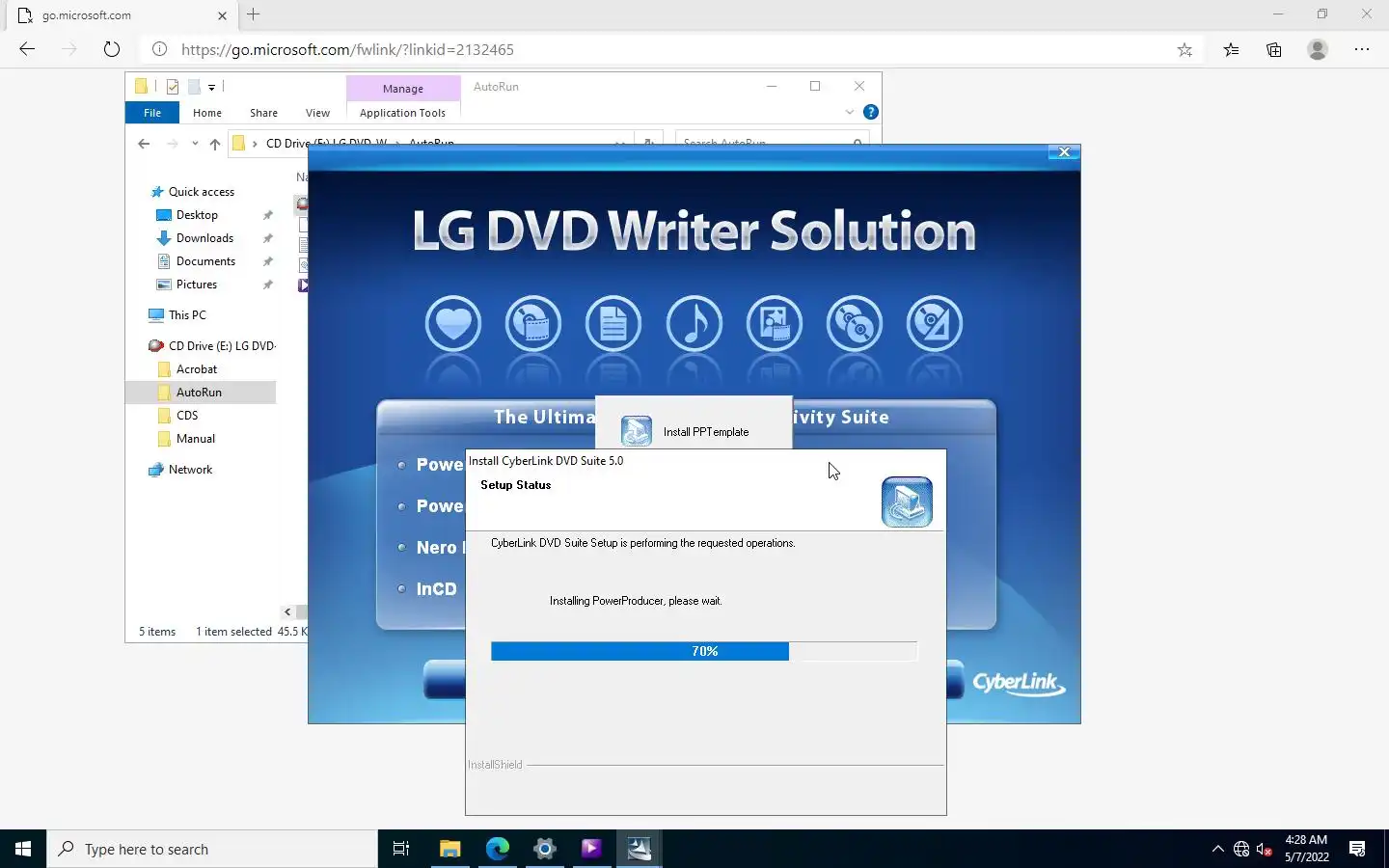This screenshot has width=1389, height=868.
Task: Open Downloads in navigation pane
Action: tap(204, 238)
